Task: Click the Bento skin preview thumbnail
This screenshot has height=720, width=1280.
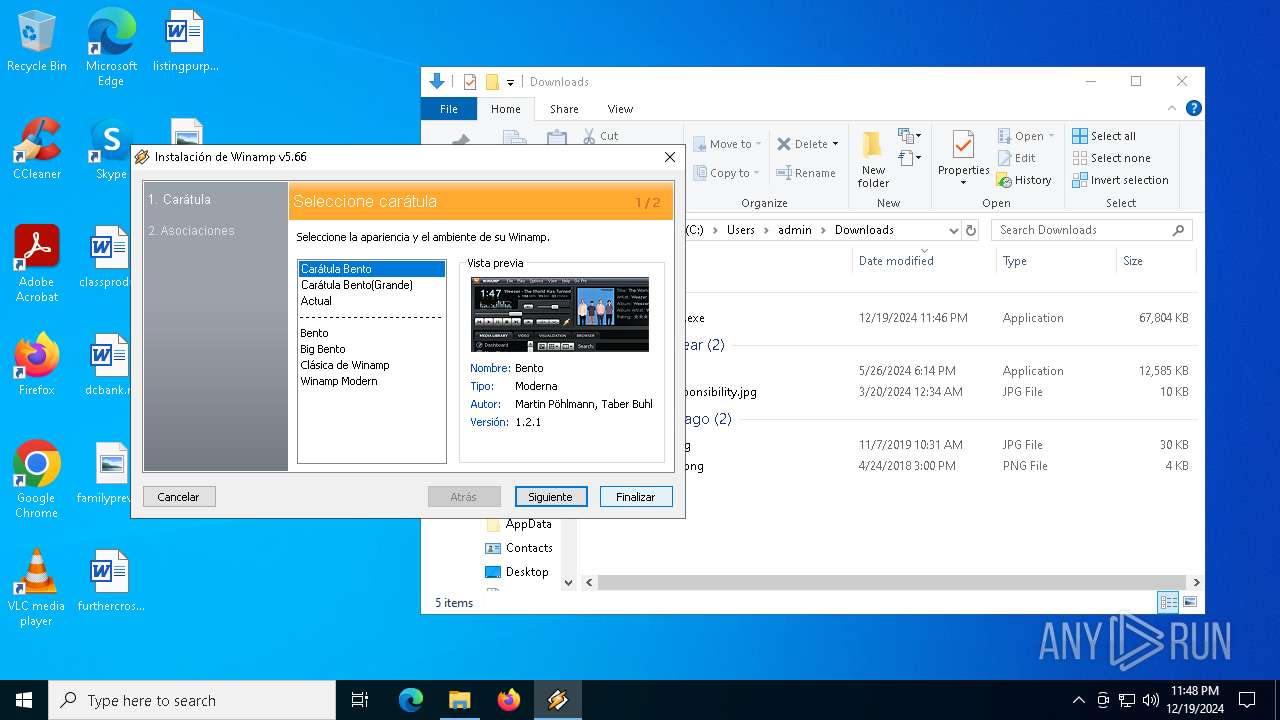Action: (560, 314)
